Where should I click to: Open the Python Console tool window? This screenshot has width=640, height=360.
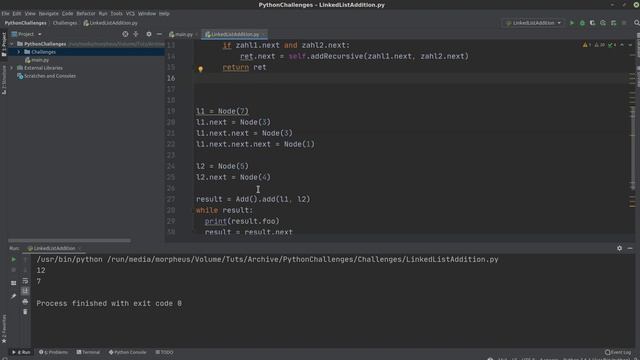pyautogui.click(x=127, y=352)
